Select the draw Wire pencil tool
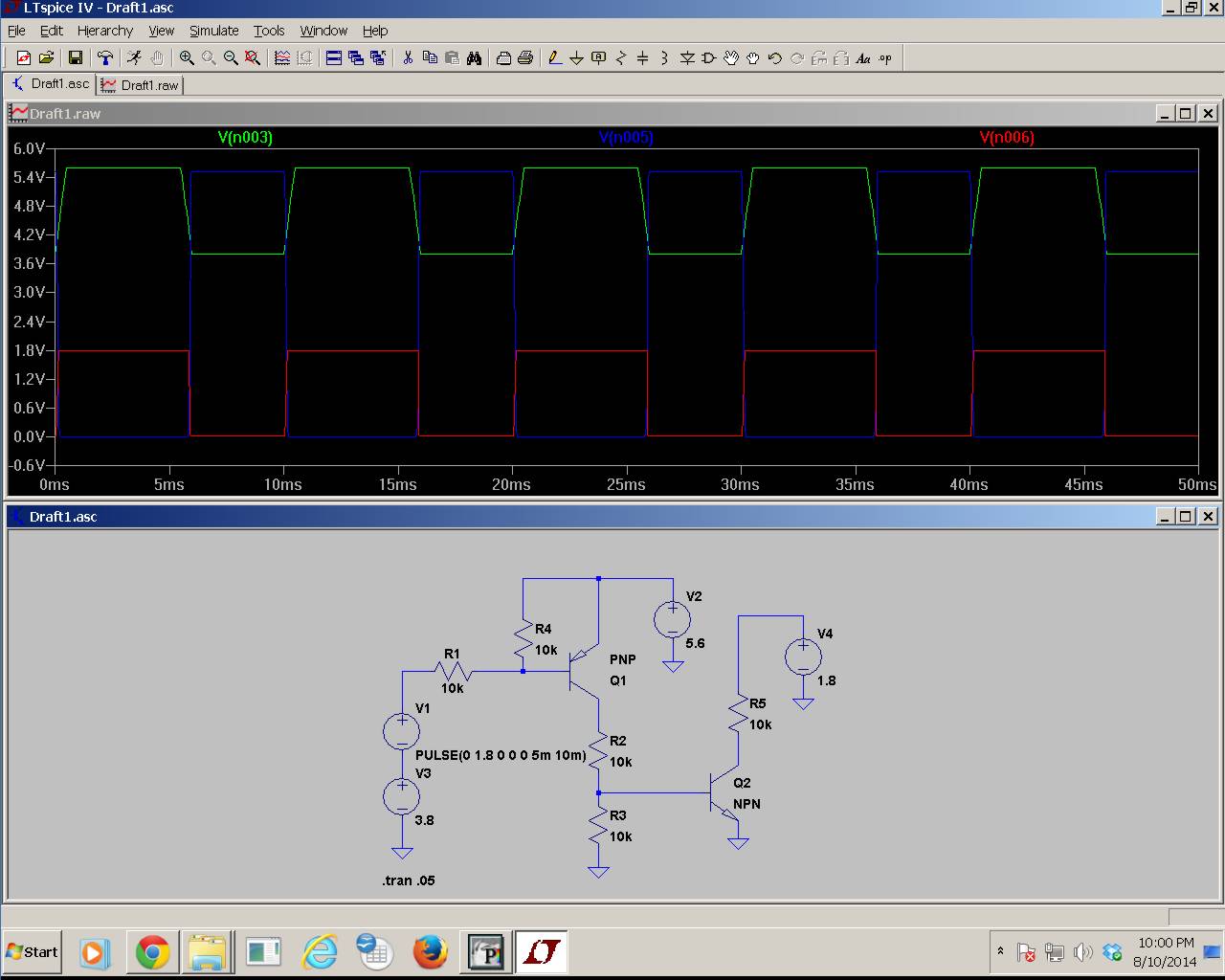Image resolution: width=1225 pixels, height=980 pixels. tap(555, 58)
